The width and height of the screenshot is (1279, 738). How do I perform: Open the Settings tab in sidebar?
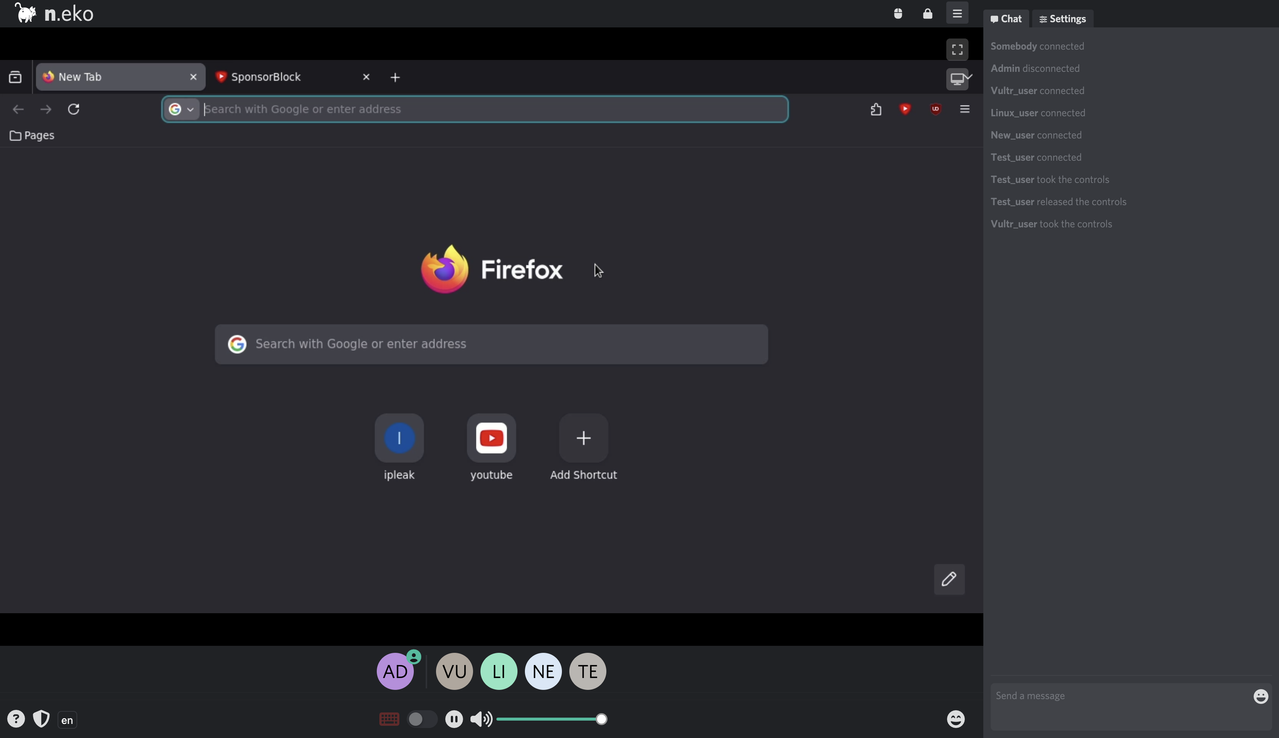pyautogui.click(x=1062, y=18)
